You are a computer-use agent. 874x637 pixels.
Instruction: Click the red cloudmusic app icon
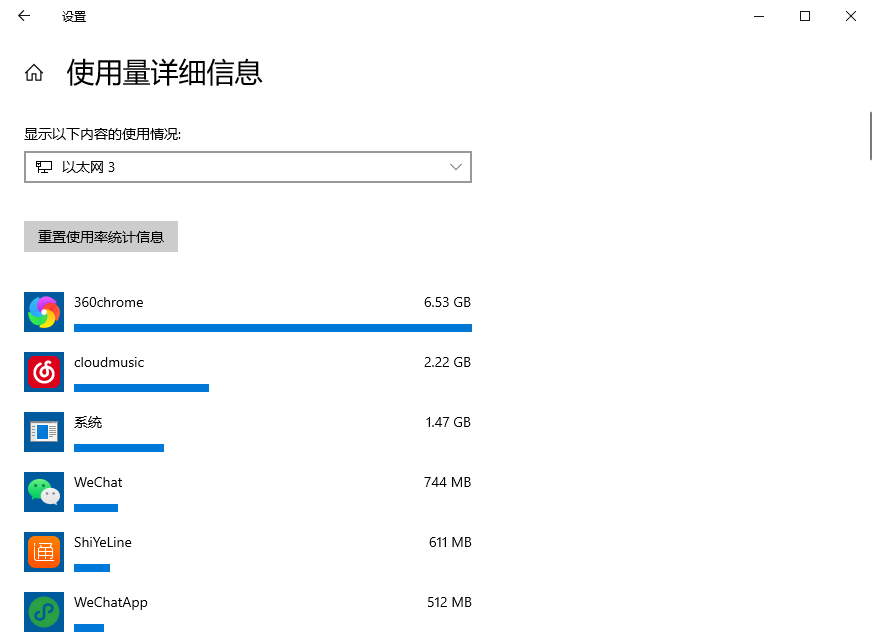[x=43, y=371]
